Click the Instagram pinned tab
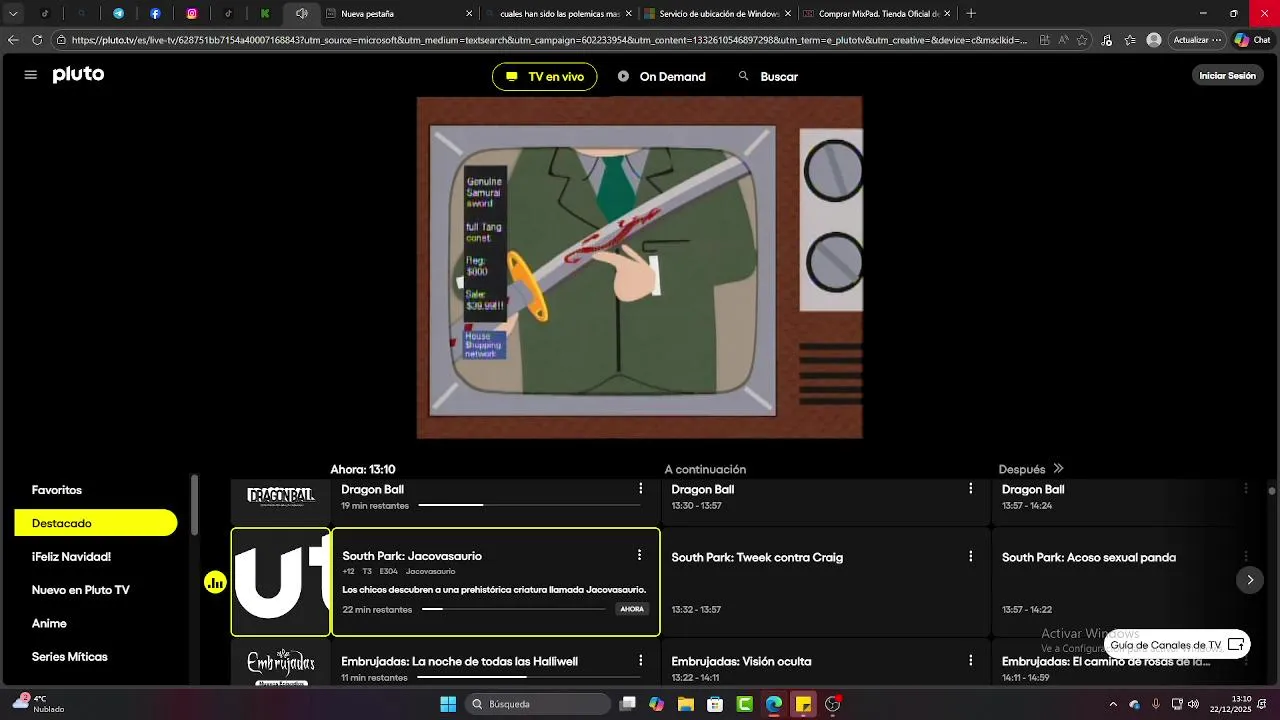This screenshot has width=1280, height=720. coord(192,14)
